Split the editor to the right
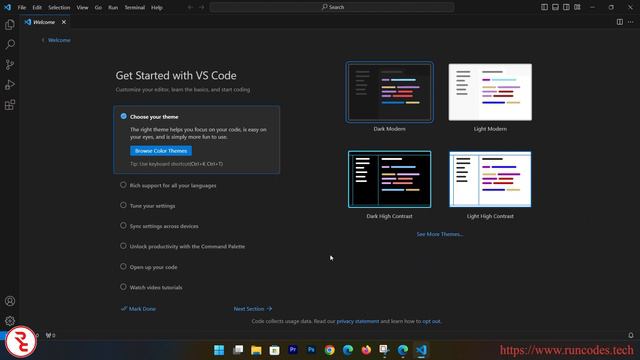Image resolution: width=640 pixels, height=360 pixels. (x=620, y=22)
